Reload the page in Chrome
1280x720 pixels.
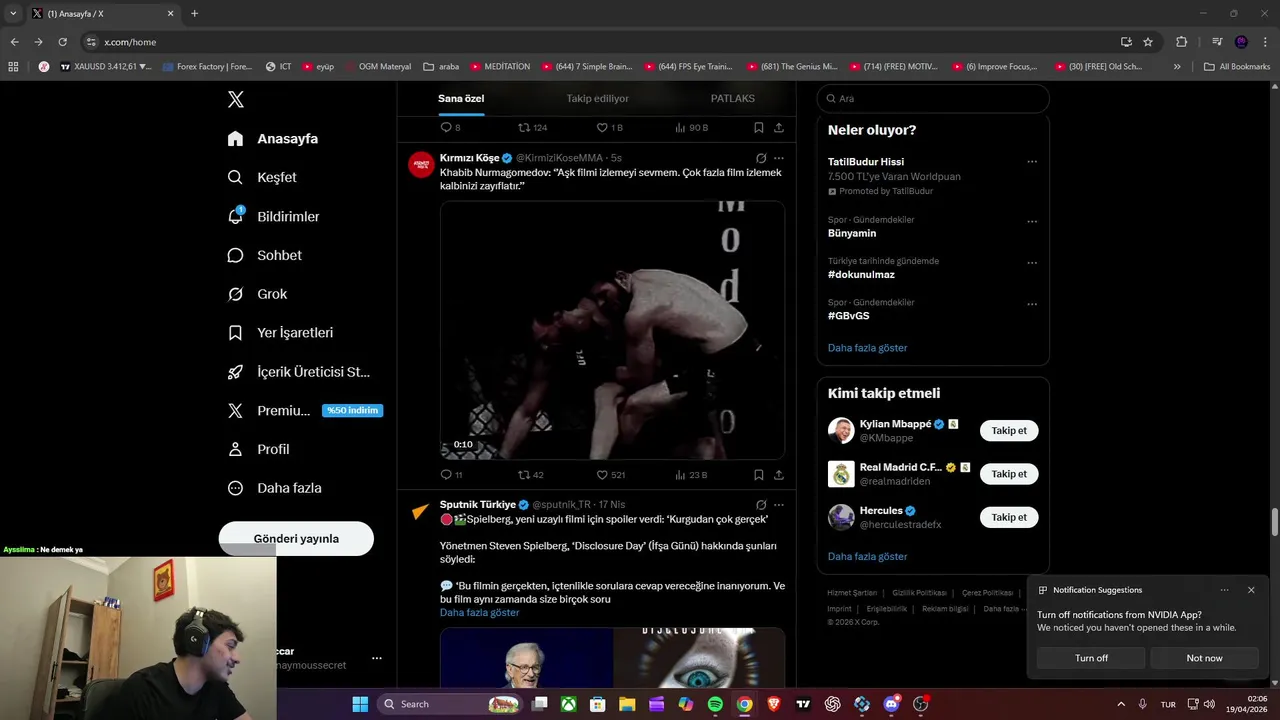(x=62, y=42)
